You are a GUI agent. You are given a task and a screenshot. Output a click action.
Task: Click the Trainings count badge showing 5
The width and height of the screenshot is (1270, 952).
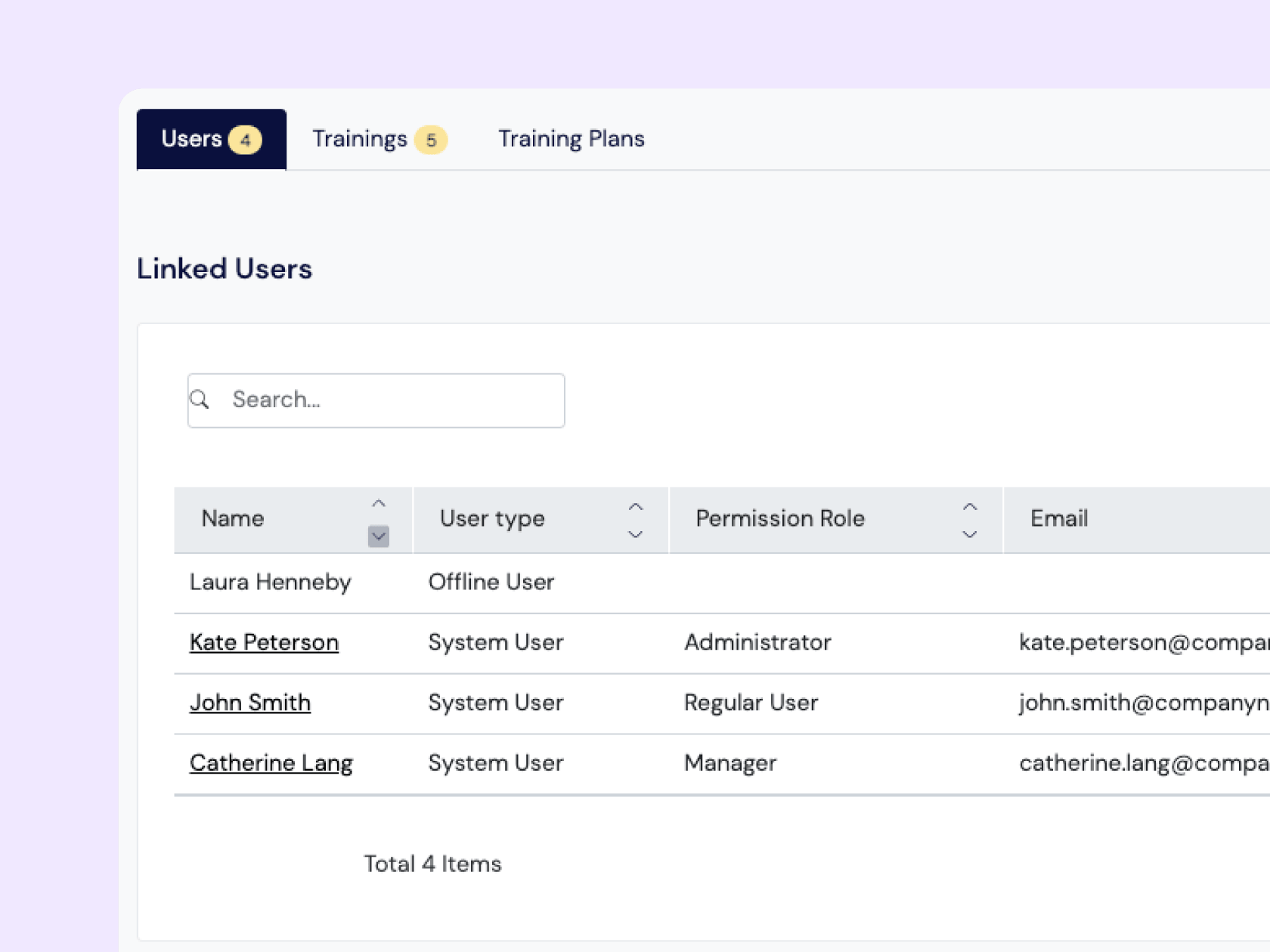pos(432,140)
